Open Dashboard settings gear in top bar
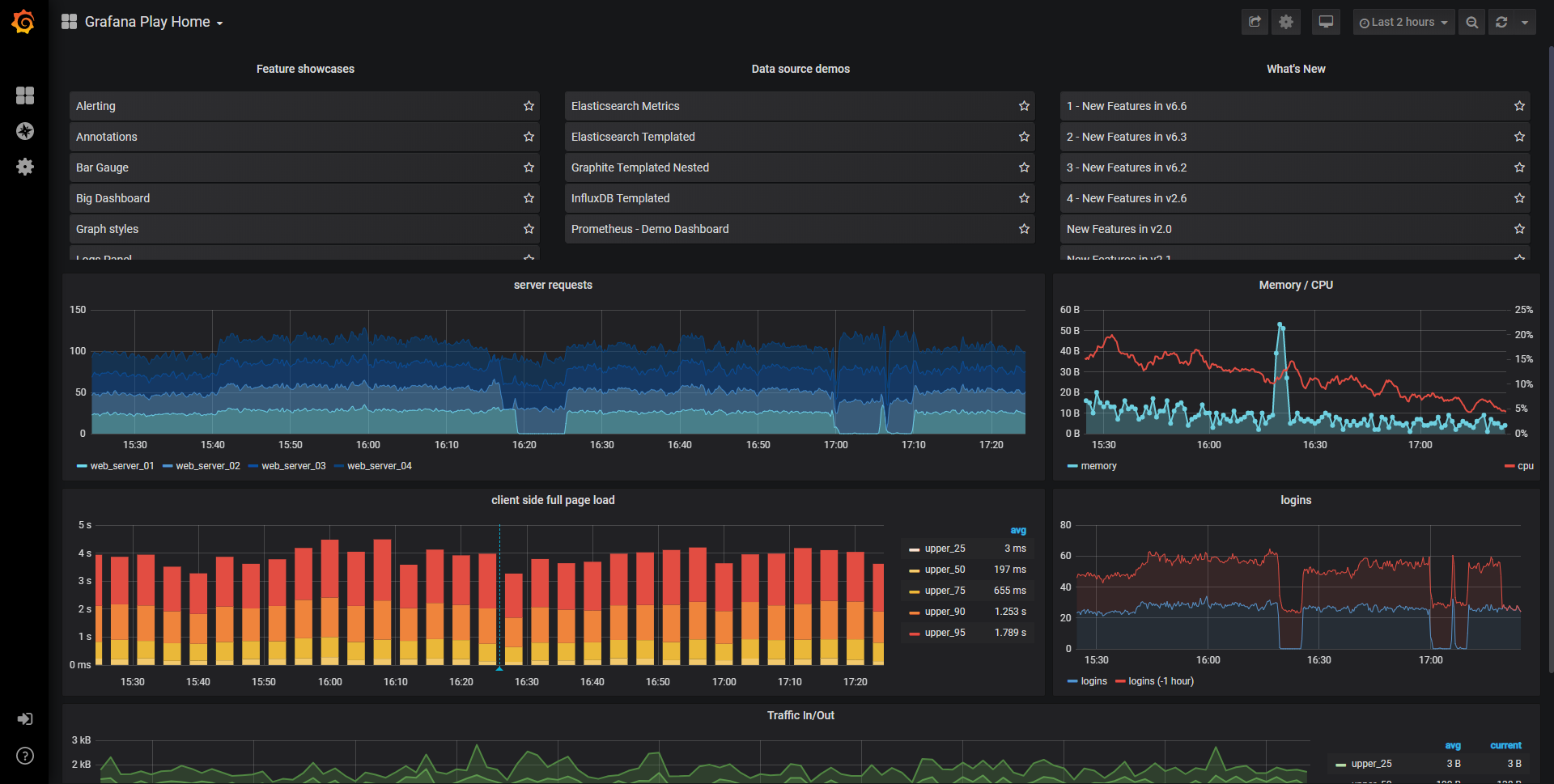The image size is (1554, 784). click(x=1286, y=22)
